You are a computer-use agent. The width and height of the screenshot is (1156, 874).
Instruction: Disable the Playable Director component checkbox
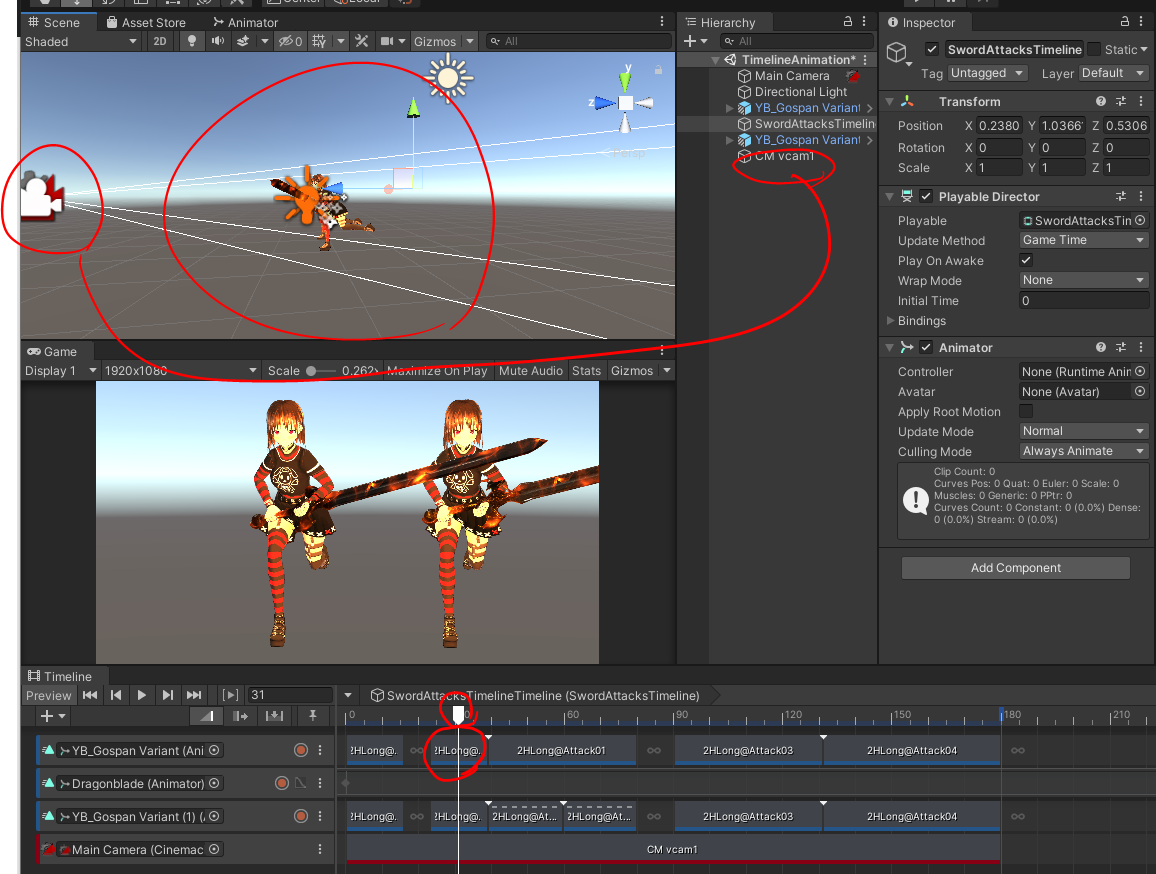tap(927, 196)
